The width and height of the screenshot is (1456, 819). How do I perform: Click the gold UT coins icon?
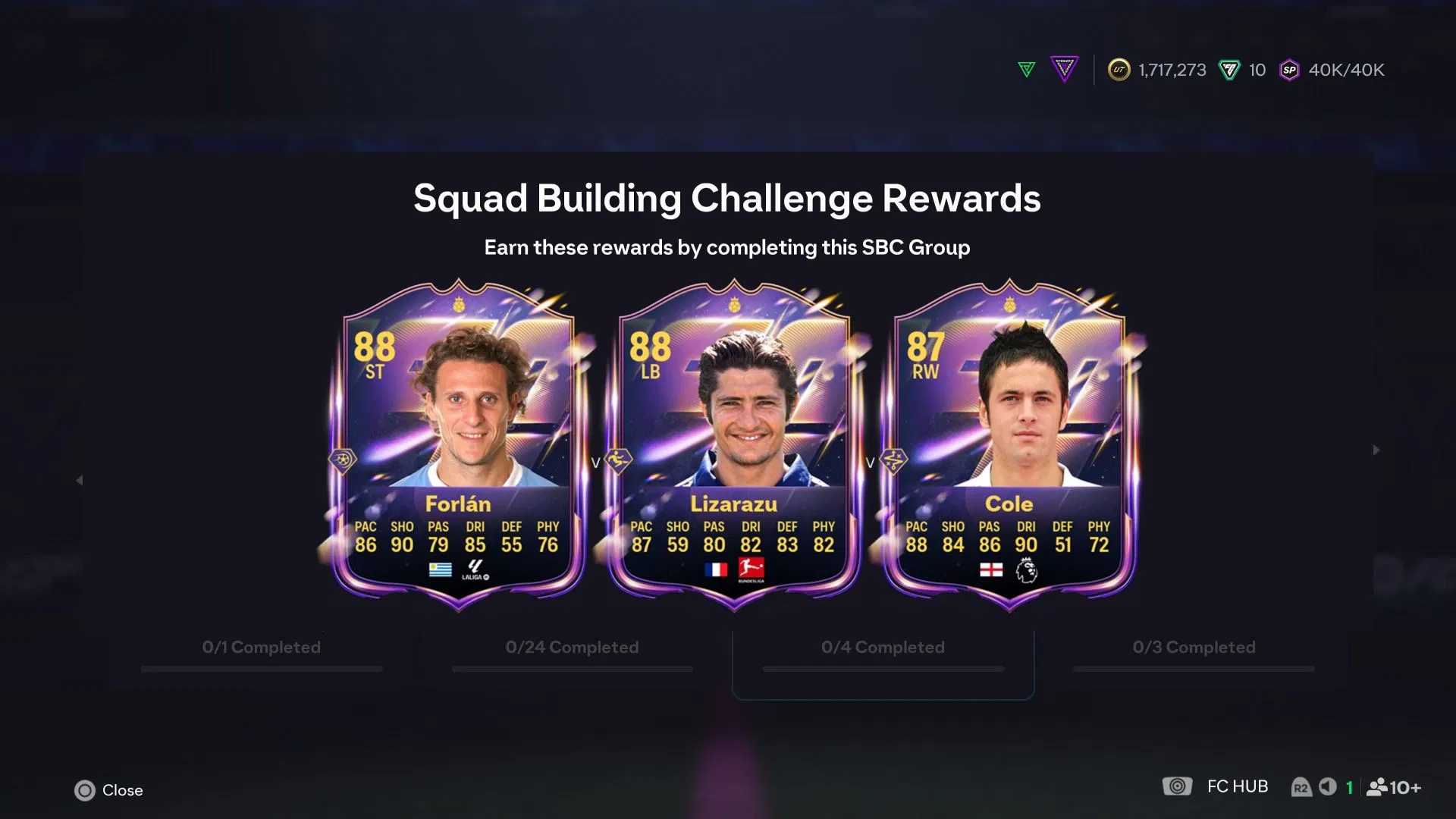[x=1119, y=70]
